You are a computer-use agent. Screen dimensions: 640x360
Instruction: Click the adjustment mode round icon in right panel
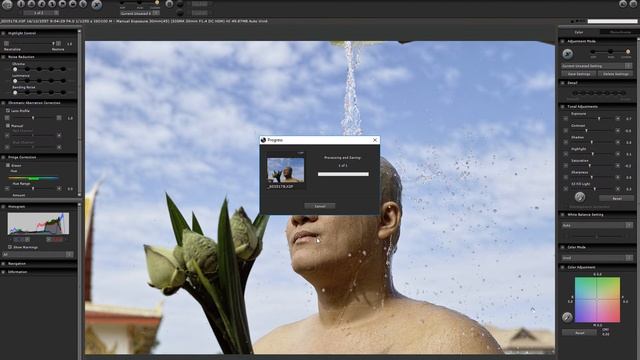(567, 53)
